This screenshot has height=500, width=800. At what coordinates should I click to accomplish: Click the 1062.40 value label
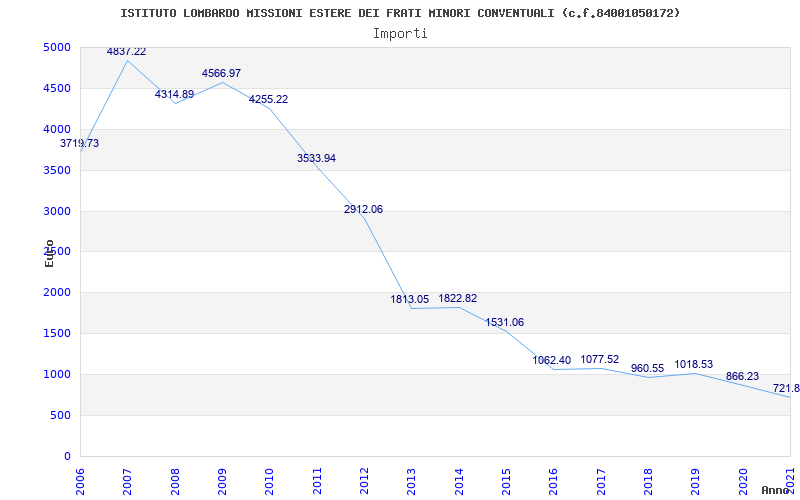tap(552, 361)
